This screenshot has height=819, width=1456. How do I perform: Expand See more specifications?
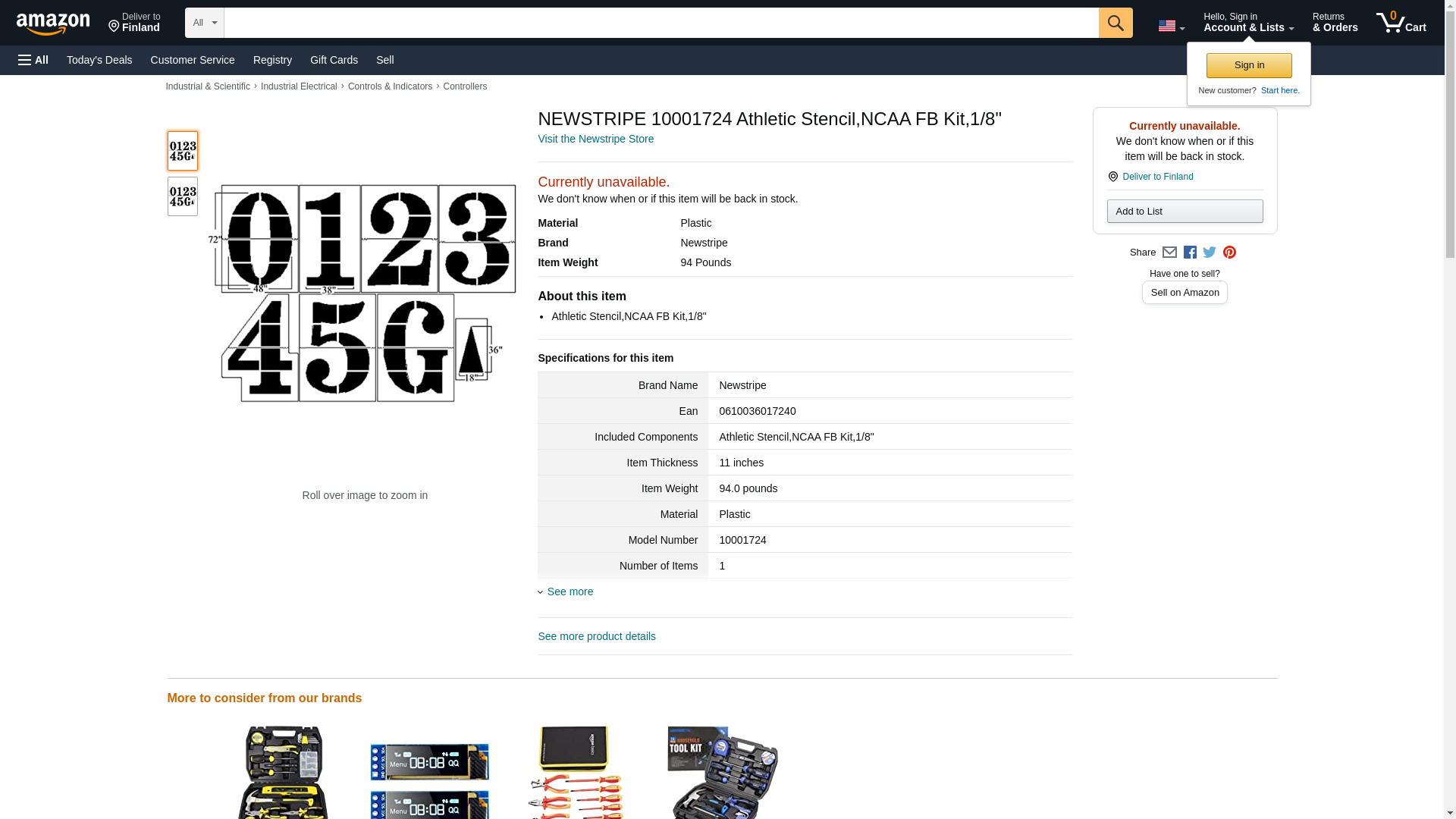click(570, 591)
